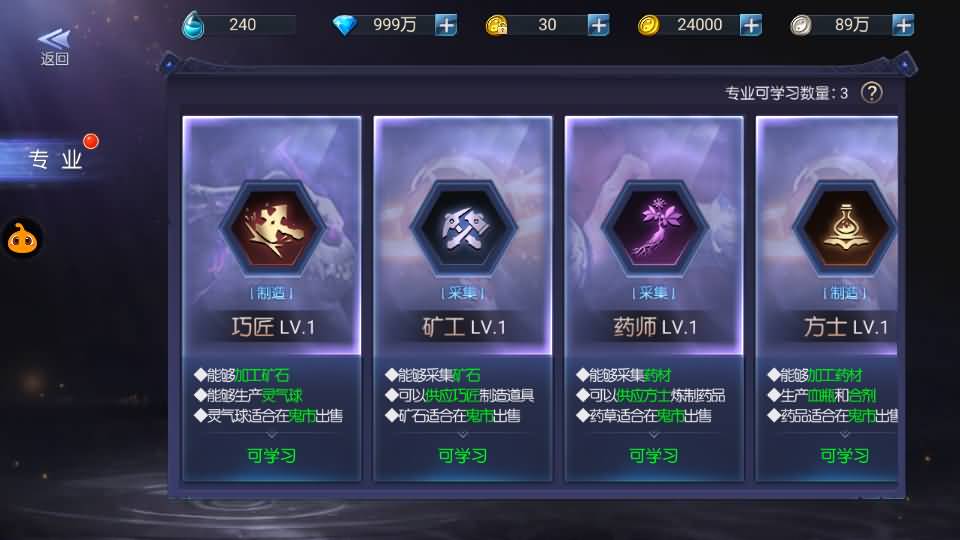Click 可学习 under the 方士 card
This screenshot has height=540, width=960.
coord(845,456)
